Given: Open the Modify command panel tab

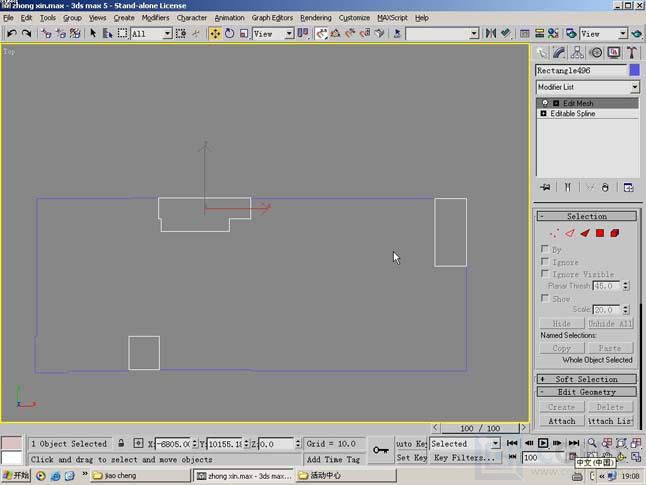Looking at the screenshot, I should [559, 53].
